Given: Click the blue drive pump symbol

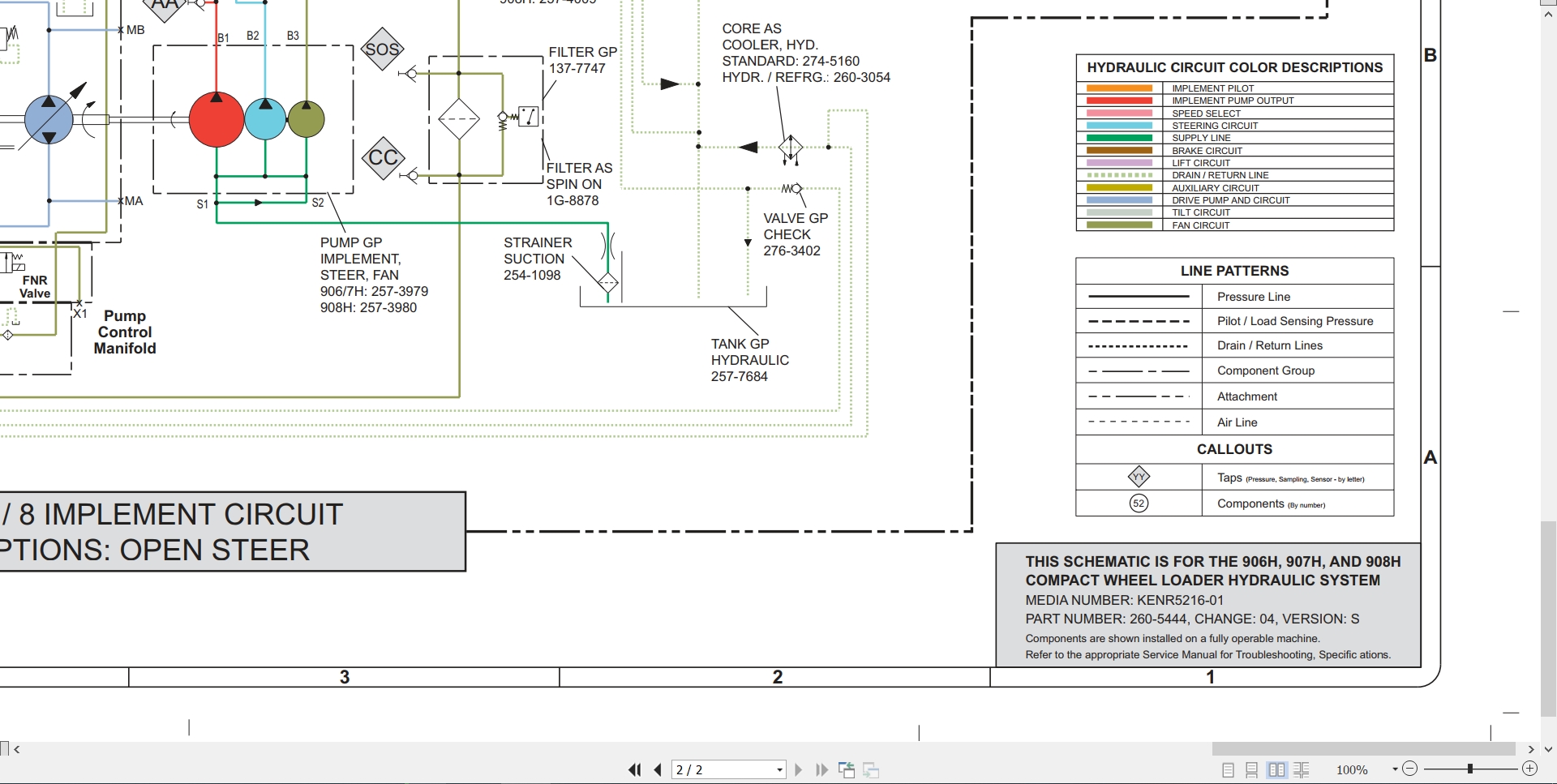Looking at the screenshot, I should point(49,119).
